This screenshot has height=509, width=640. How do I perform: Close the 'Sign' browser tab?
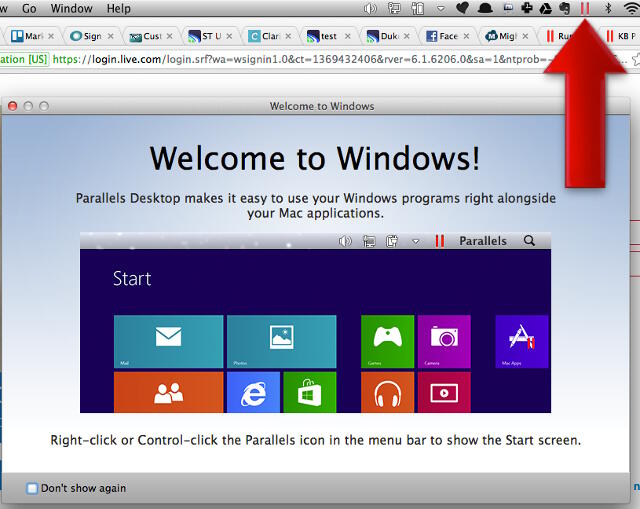click(111, 36)
